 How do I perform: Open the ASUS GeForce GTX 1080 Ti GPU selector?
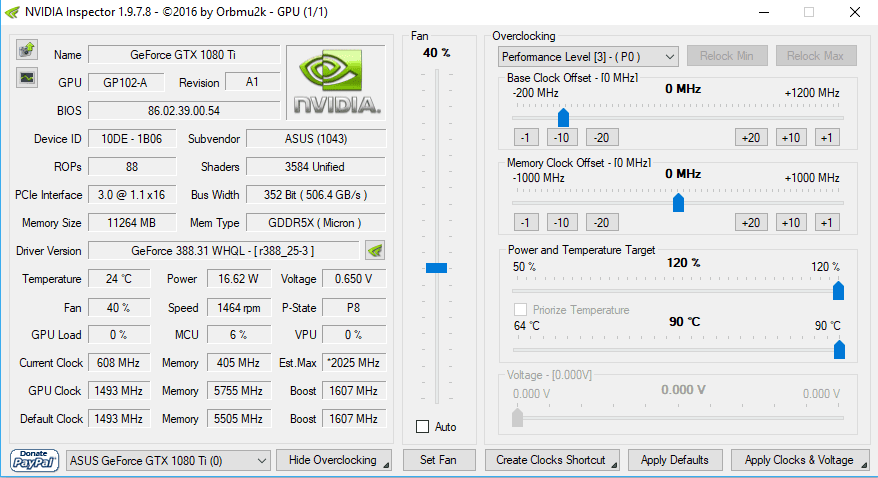coord(168,461)
